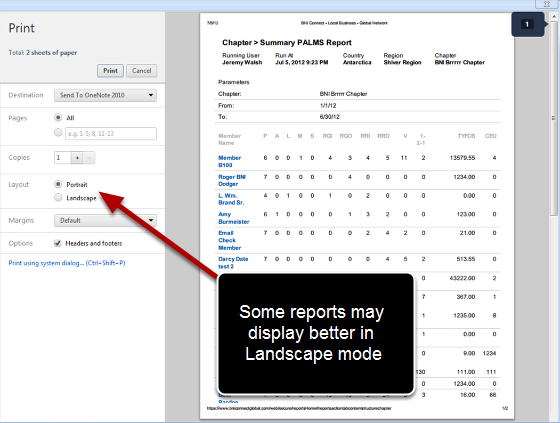The image size is (560, 423).
Task: Click the 1234.00 value in Roger BNI Dodger row
Action: pyautogui.click(x=464, y=177)
